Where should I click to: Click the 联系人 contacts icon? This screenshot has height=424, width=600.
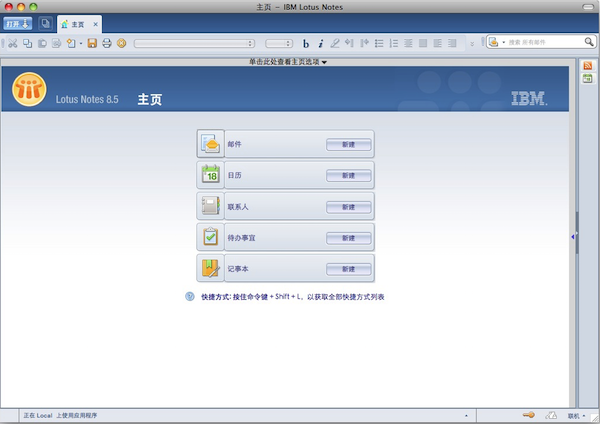(x=210, y=206)
